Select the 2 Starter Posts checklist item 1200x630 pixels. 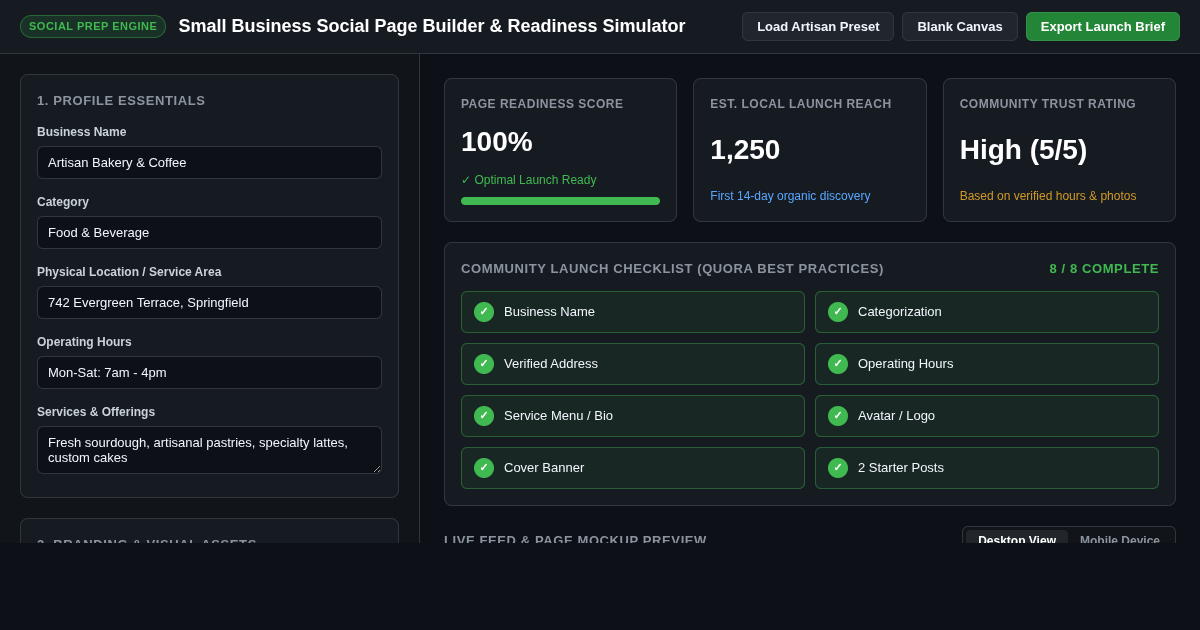pos(987,468)
